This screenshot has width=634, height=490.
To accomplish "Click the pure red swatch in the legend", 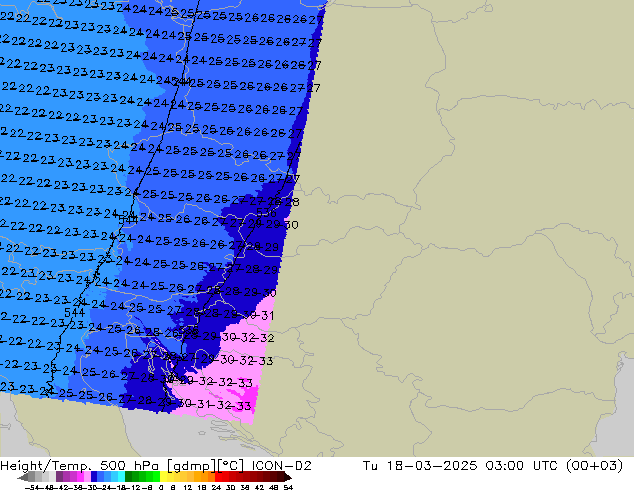I will 218,477.
